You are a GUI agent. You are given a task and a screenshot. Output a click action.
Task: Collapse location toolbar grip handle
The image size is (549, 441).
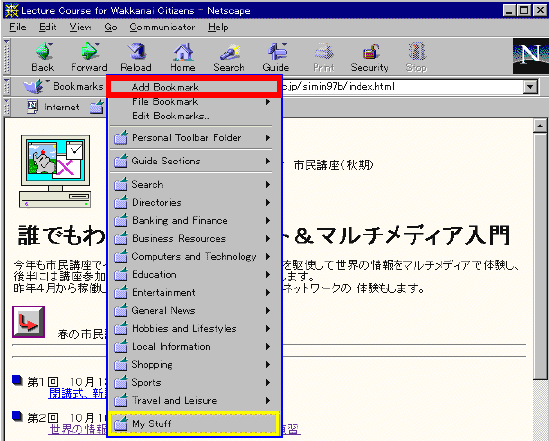(6, 86)
